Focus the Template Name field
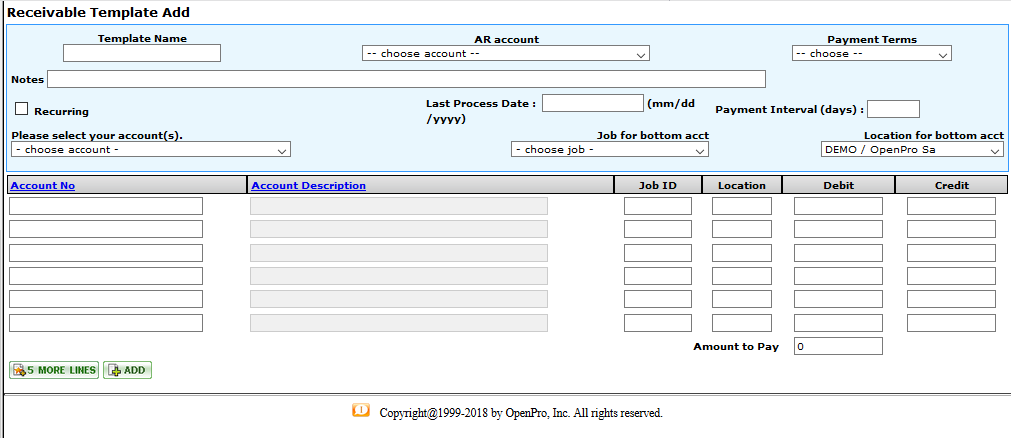The height and width of the screenshot is (438, 1011). coord(142,54)
